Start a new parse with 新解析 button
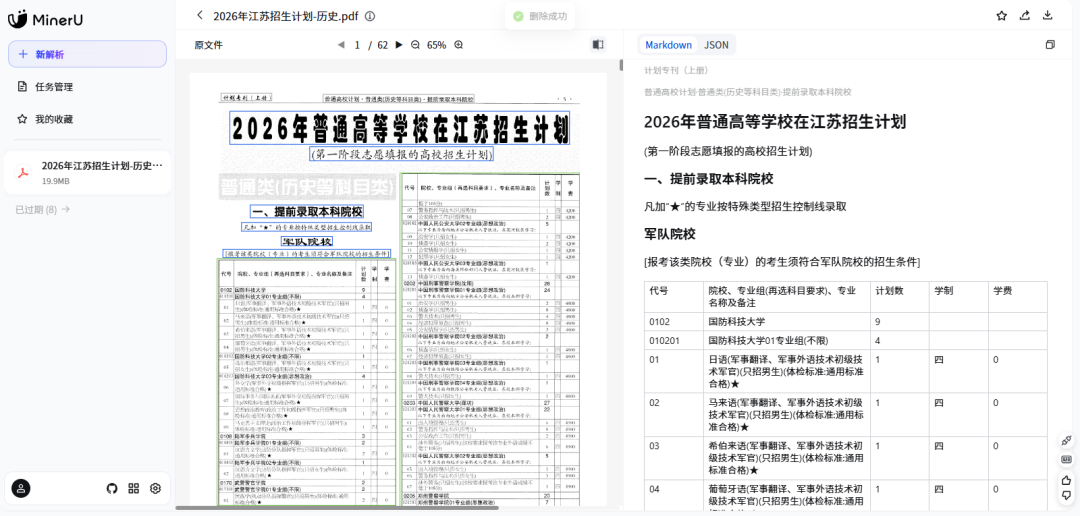The height and width of the screenshot is (516, 1080). tap(87, 54)
